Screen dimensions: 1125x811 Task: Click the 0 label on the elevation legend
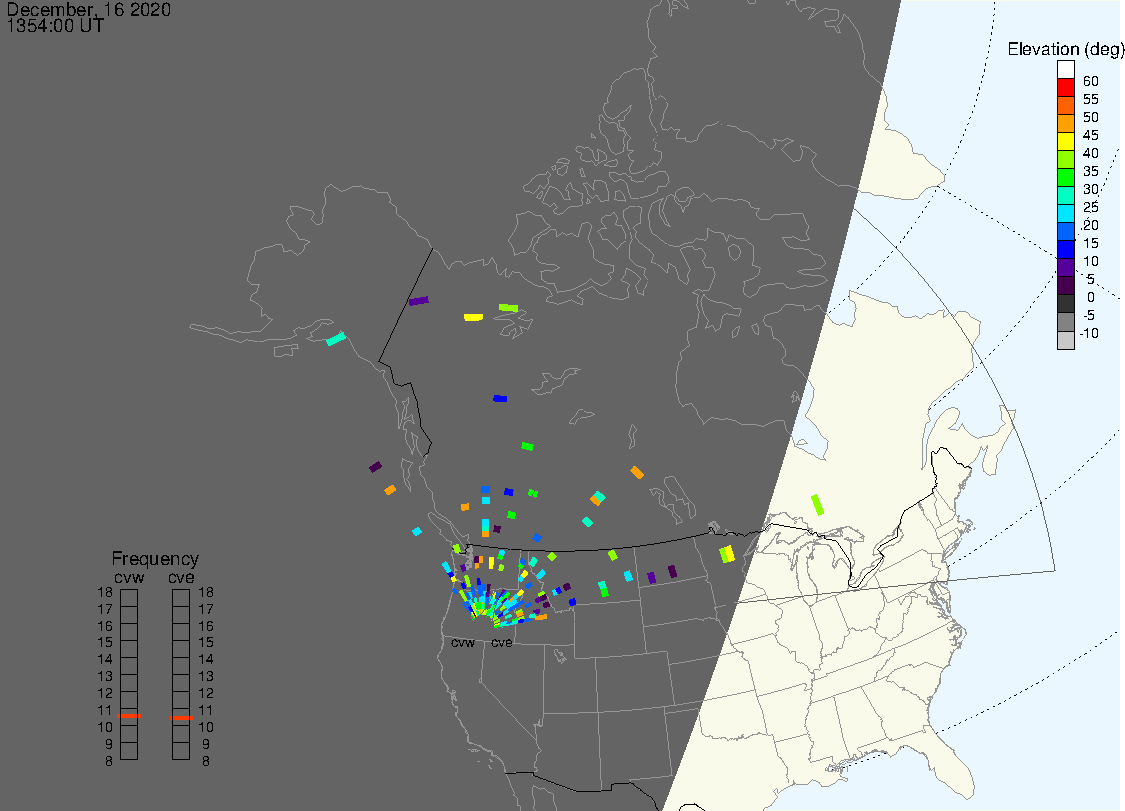point(1091,297)
